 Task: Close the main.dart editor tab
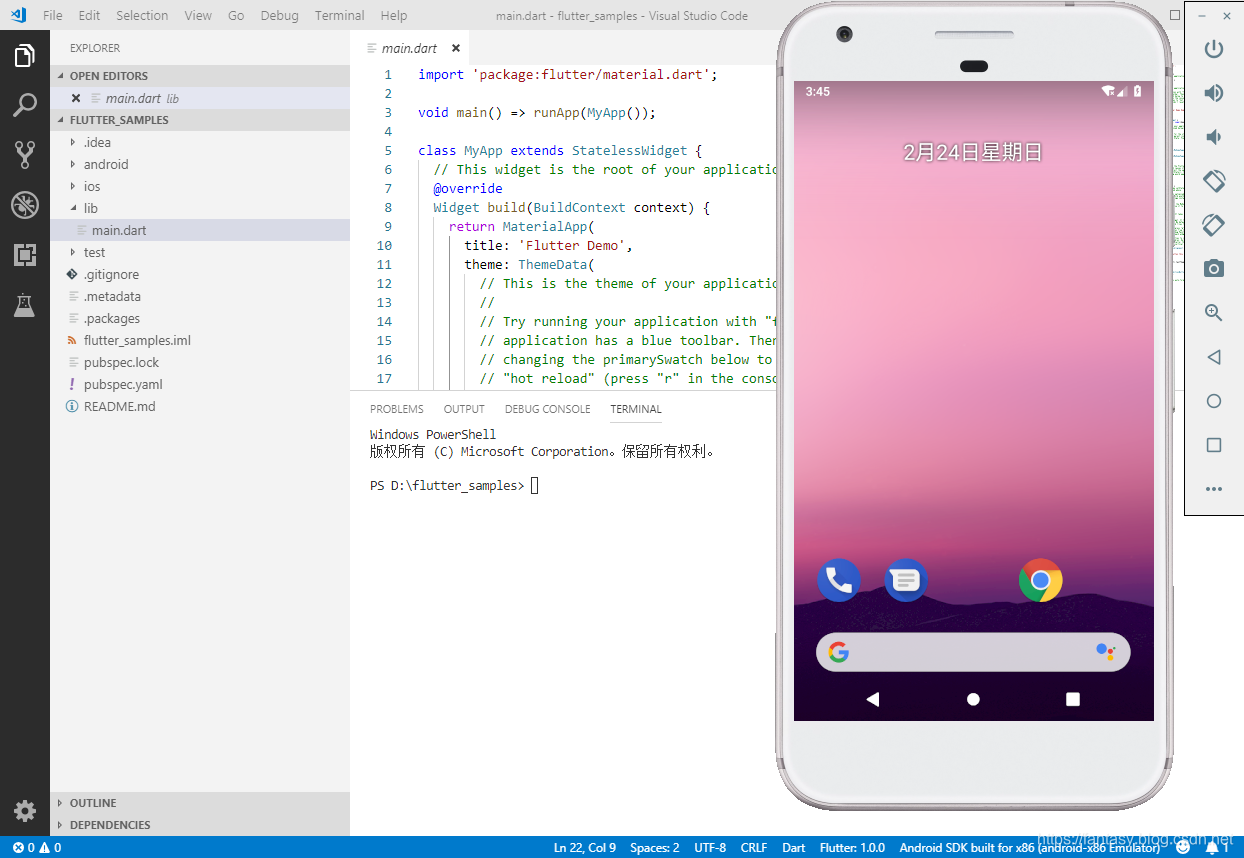456,48
